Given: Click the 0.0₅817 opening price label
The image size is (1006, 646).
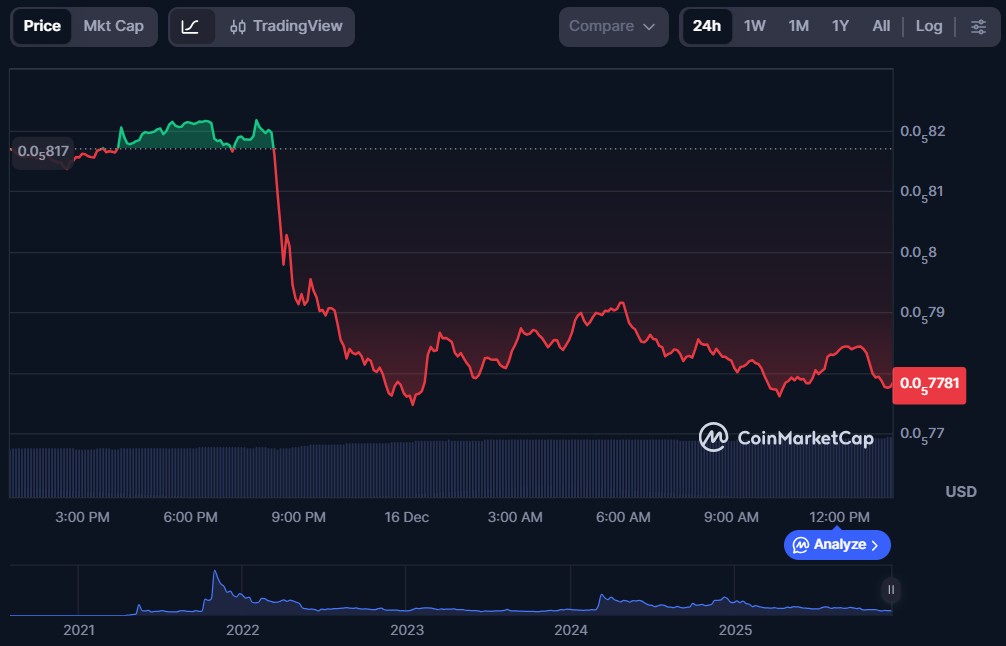Looking at the screenshot, I should click(43, 152).
